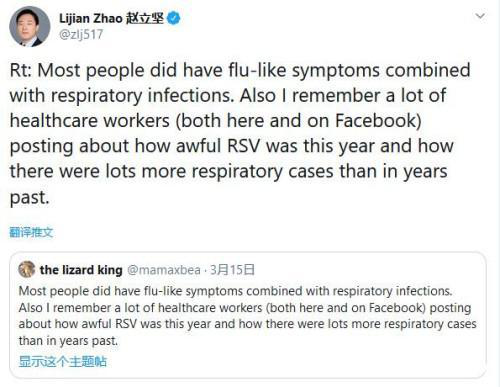This screenshot has height=387, width=500.
Task: Click the word Facebook in quoted tweet
Action: (x=397, y=308)
